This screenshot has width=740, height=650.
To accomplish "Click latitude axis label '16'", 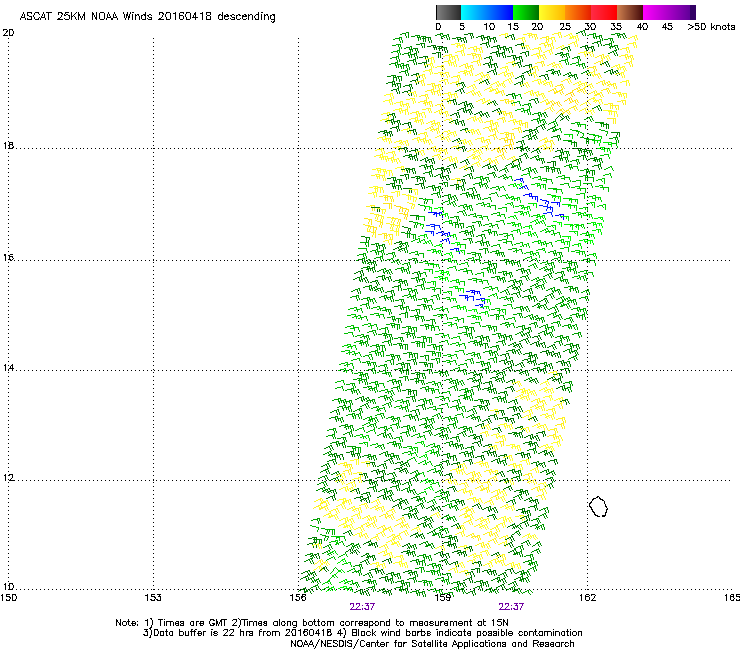I will point(8,257).
